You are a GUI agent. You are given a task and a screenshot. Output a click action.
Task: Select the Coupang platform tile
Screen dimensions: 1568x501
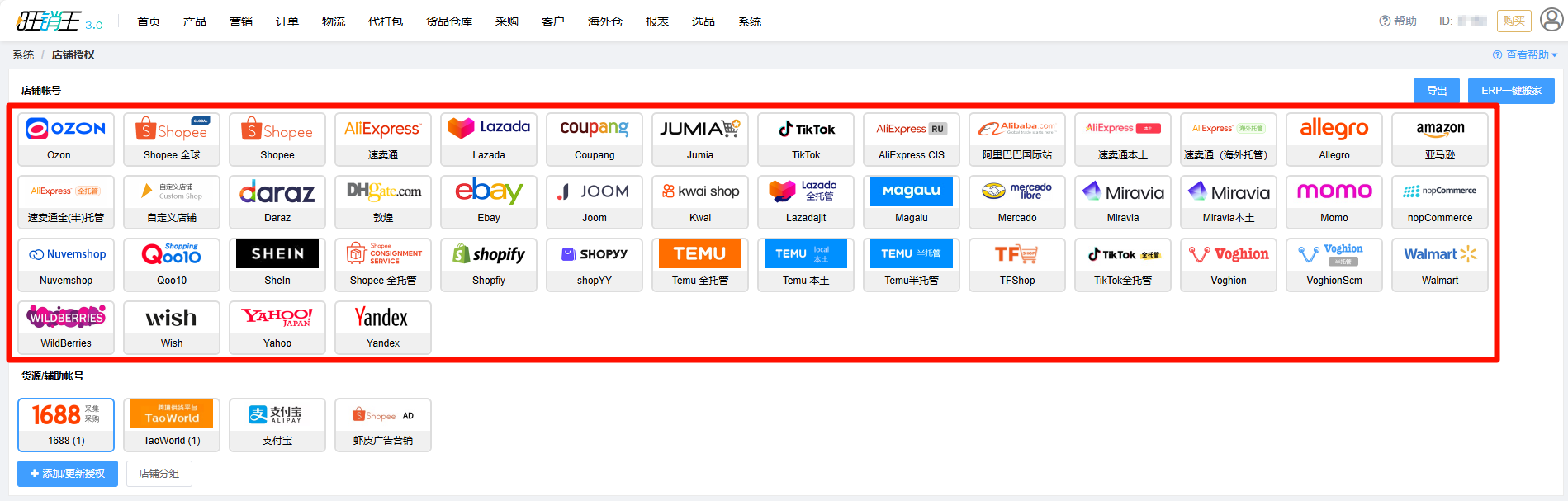coord(595,139)
